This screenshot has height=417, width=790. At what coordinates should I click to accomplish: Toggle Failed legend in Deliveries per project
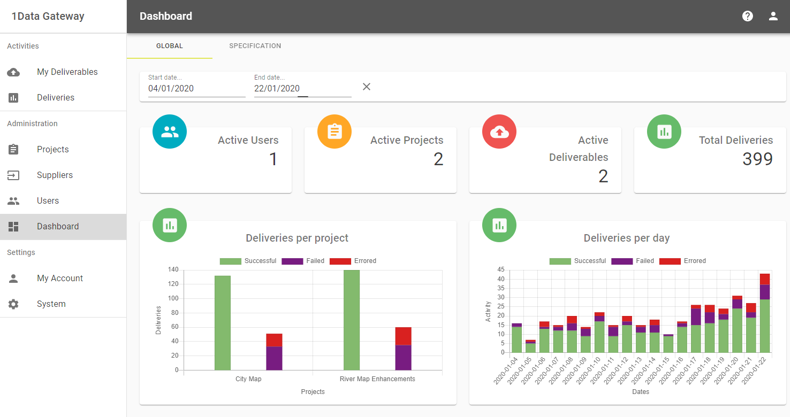(304, 261)
